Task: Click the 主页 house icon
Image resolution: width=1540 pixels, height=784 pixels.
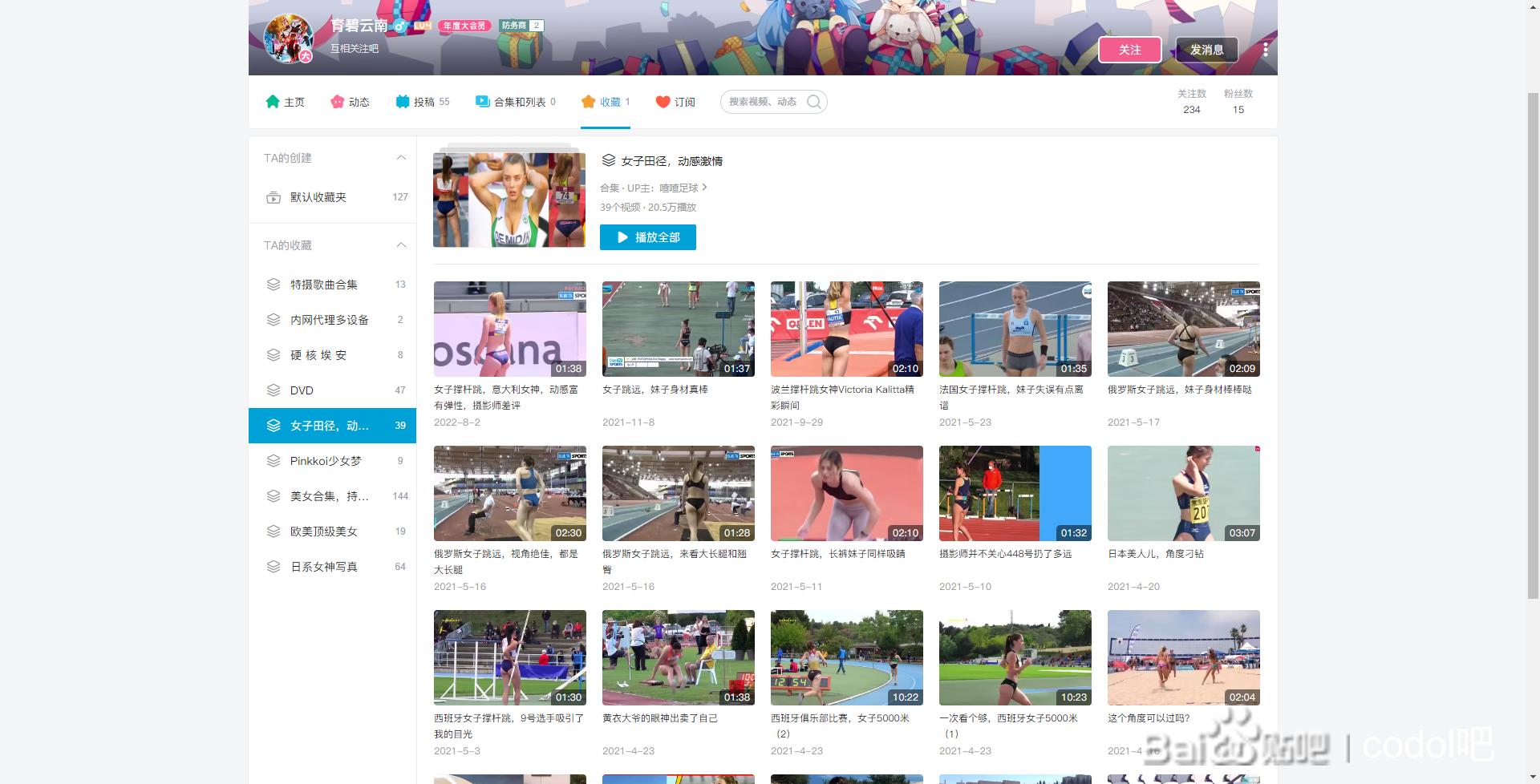Action: tap(273, 102)
